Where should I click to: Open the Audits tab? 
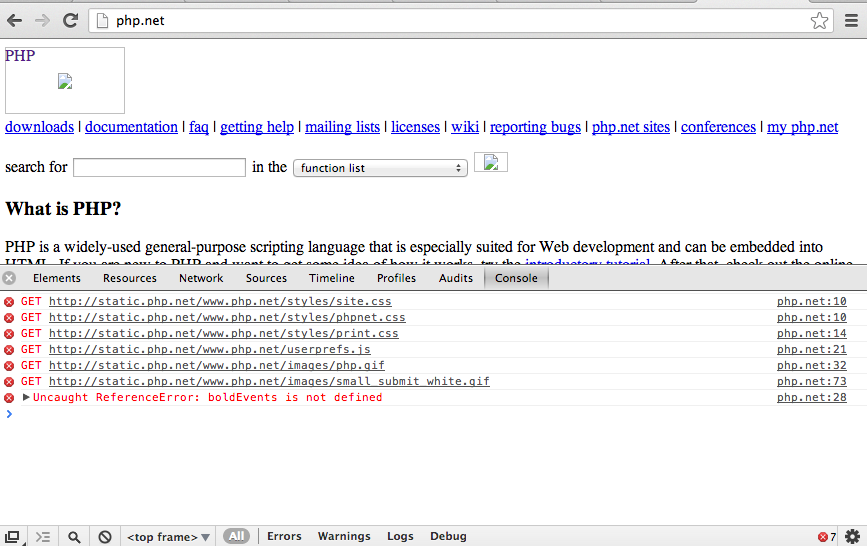click(x=456, y=278)
